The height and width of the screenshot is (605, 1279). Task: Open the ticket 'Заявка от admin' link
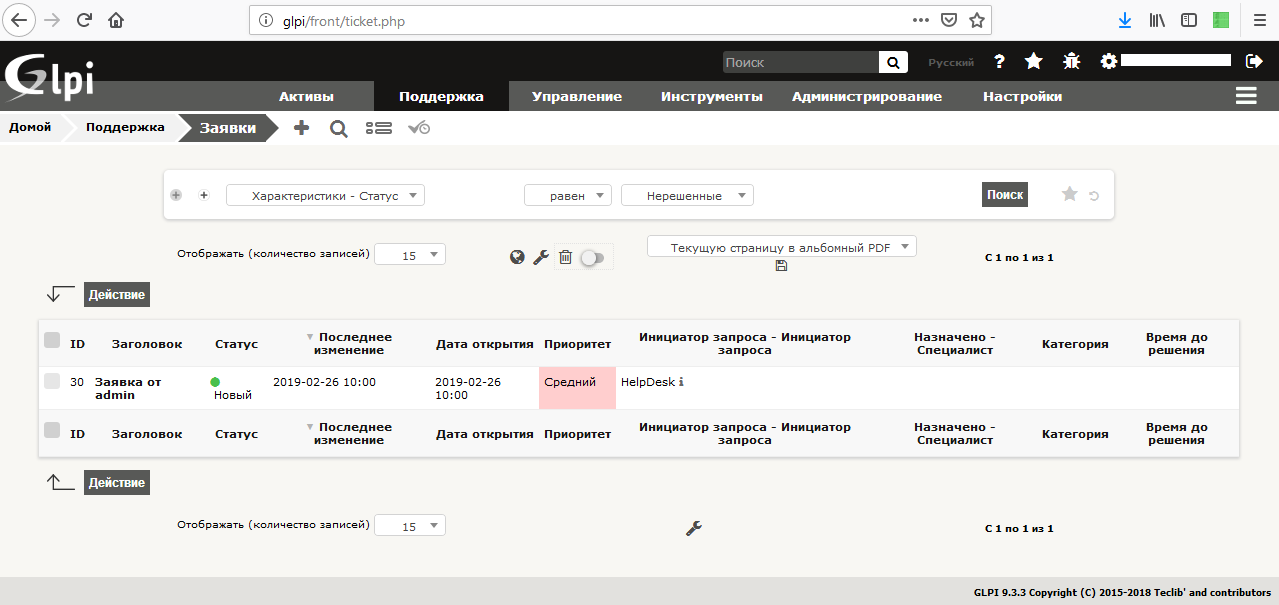[x=127, y=388]
